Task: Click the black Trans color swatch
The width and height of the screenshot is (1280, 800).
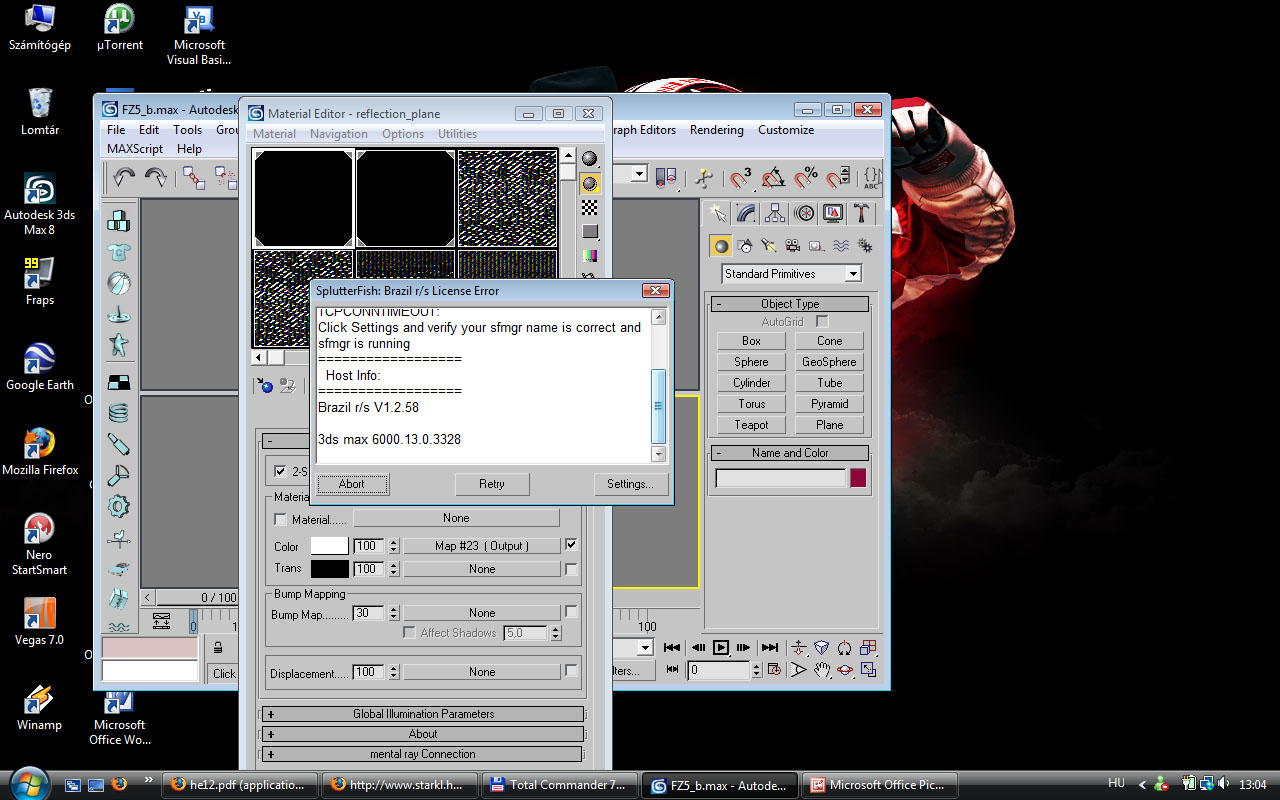Action: click(330, 569)
